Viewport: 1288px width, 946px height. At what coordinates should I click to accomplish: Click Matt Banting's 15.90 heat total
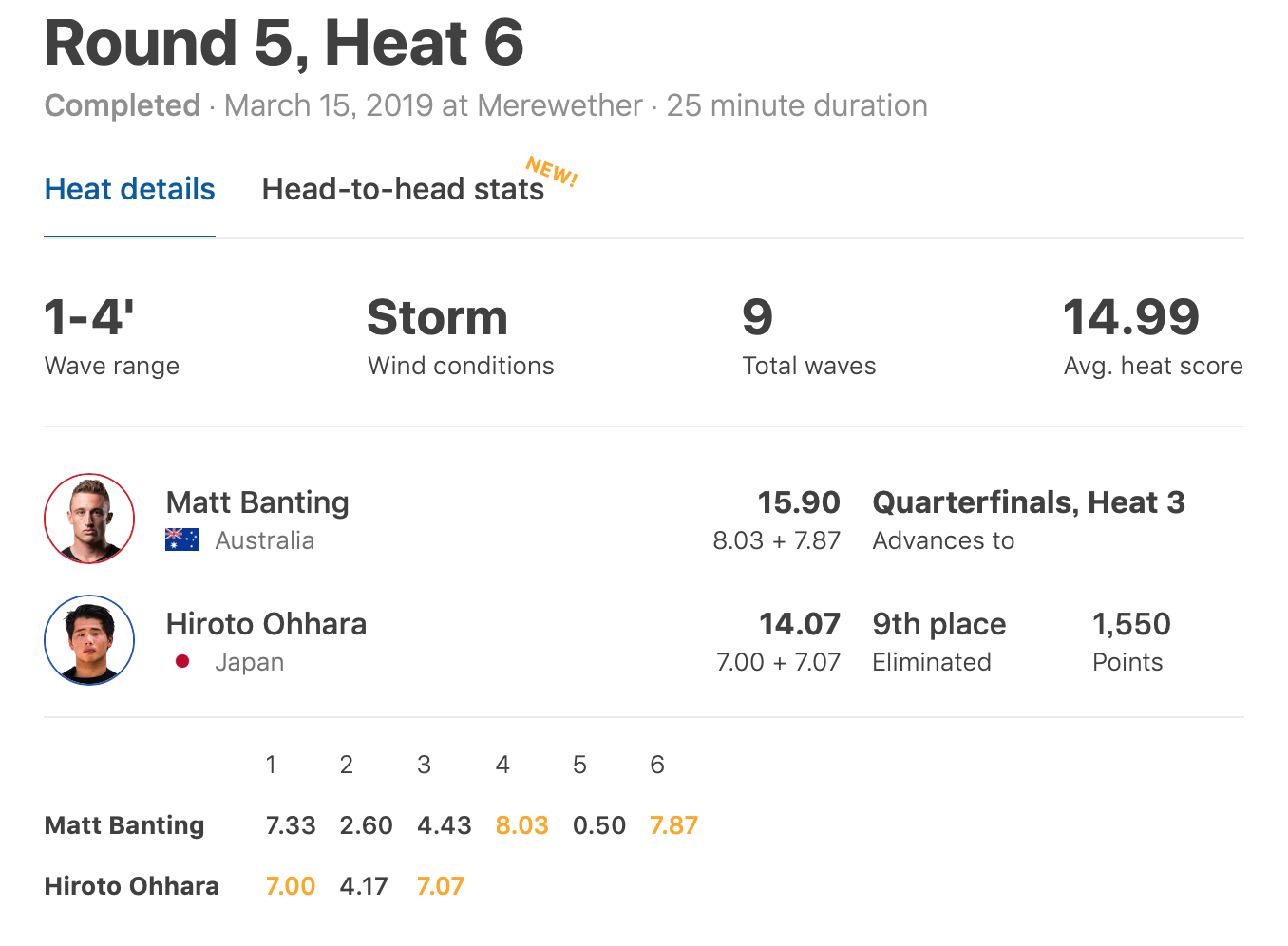[x=799, y=501]
